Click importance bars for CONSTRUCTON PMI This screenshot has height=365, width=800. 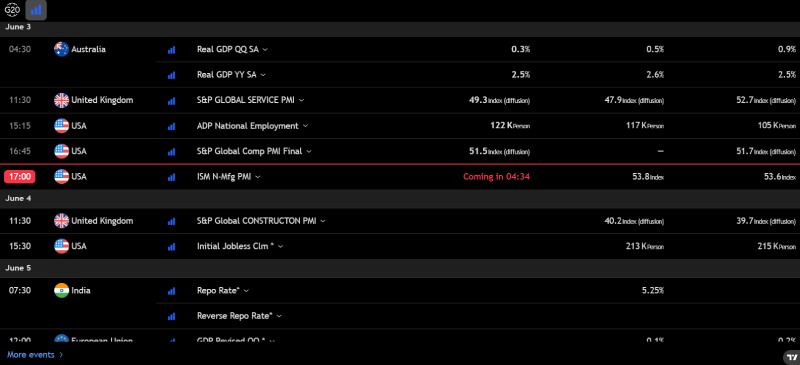(x=171, y=222)
